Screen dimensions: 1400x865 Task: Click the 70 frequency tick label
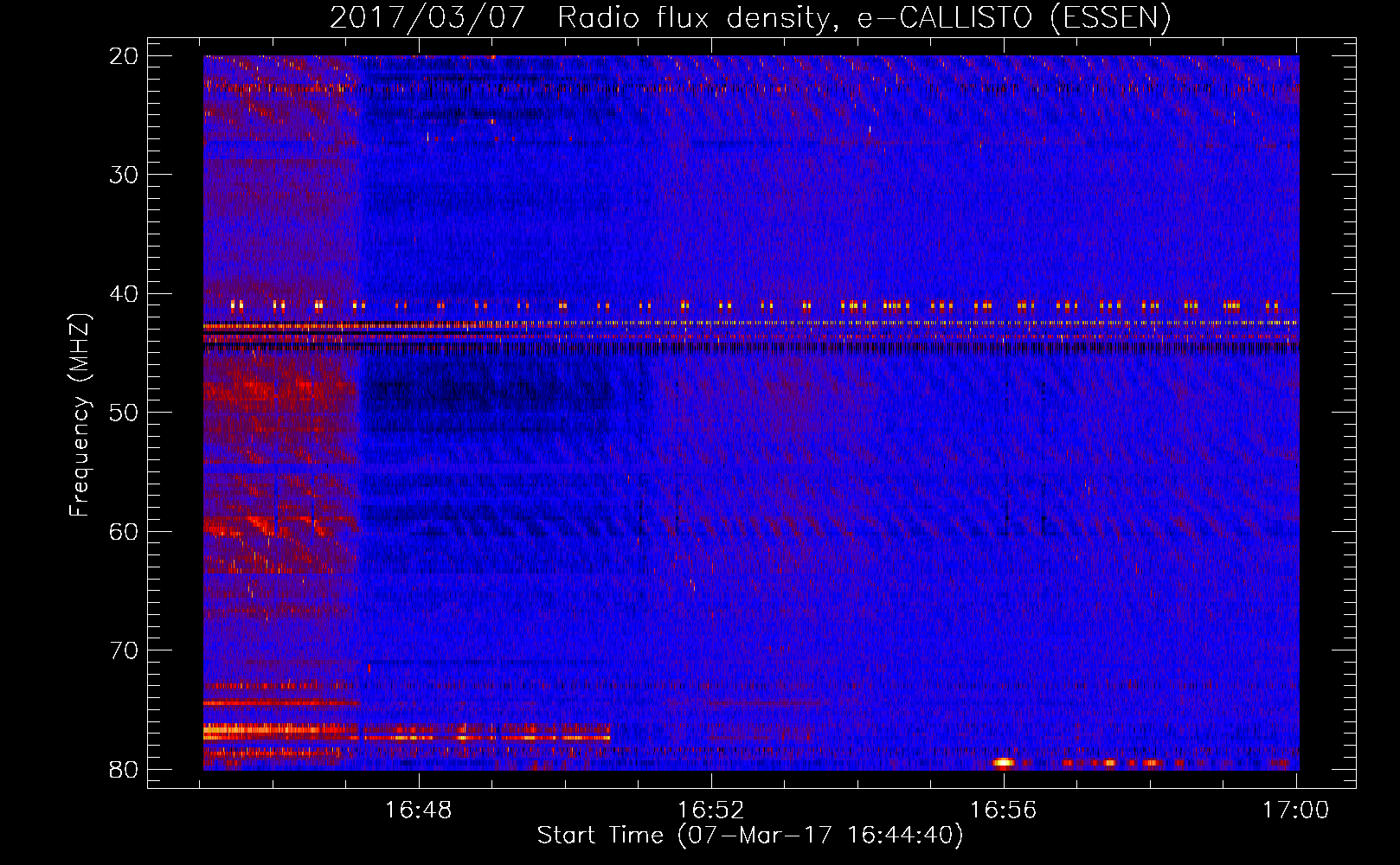124,650
